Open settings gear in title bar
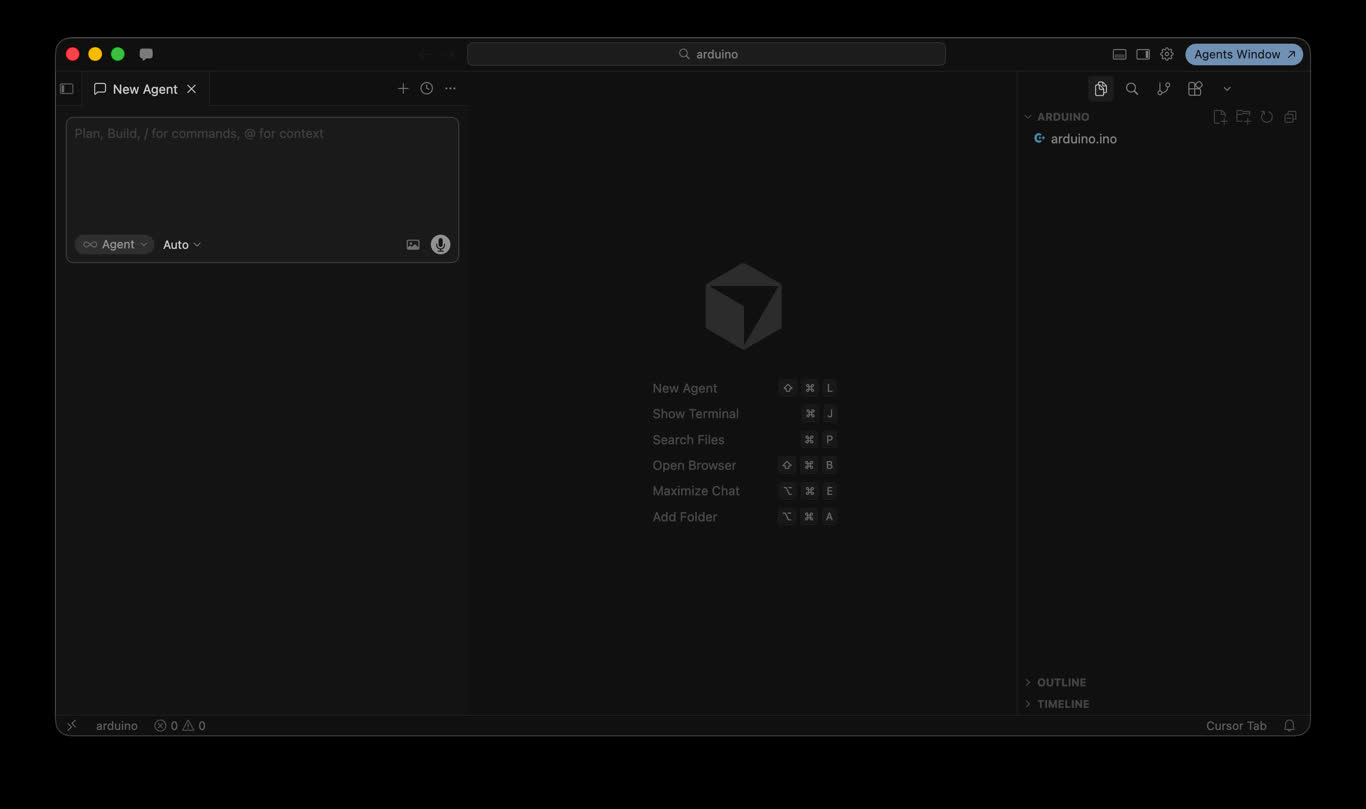This screenshot has height=809, width=1366. [1167, 55]
